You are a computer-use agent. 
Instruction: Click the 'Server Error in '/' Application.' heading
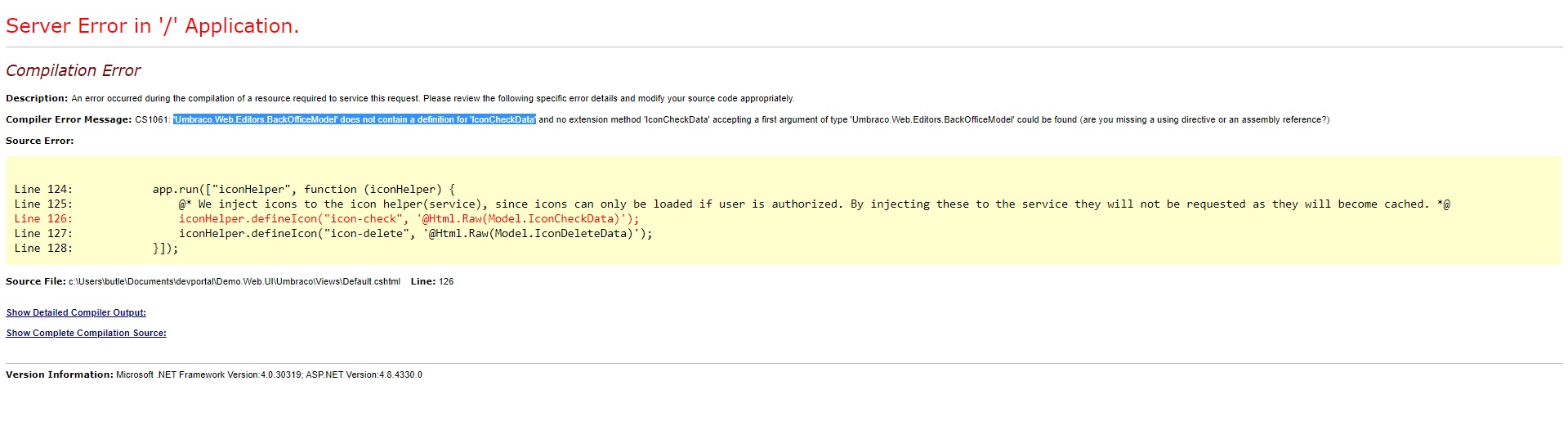point(152,26)
